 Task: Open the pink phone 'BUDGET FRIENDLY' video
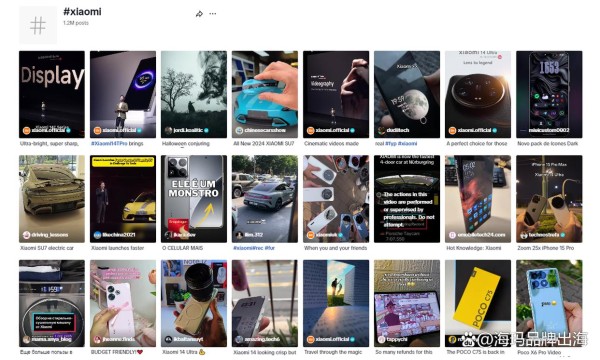coord(123,303)
